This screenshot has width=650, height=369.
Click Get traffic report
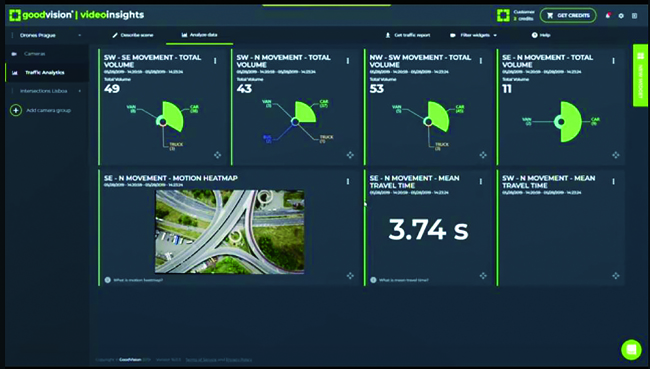click(x=408, y=35)
